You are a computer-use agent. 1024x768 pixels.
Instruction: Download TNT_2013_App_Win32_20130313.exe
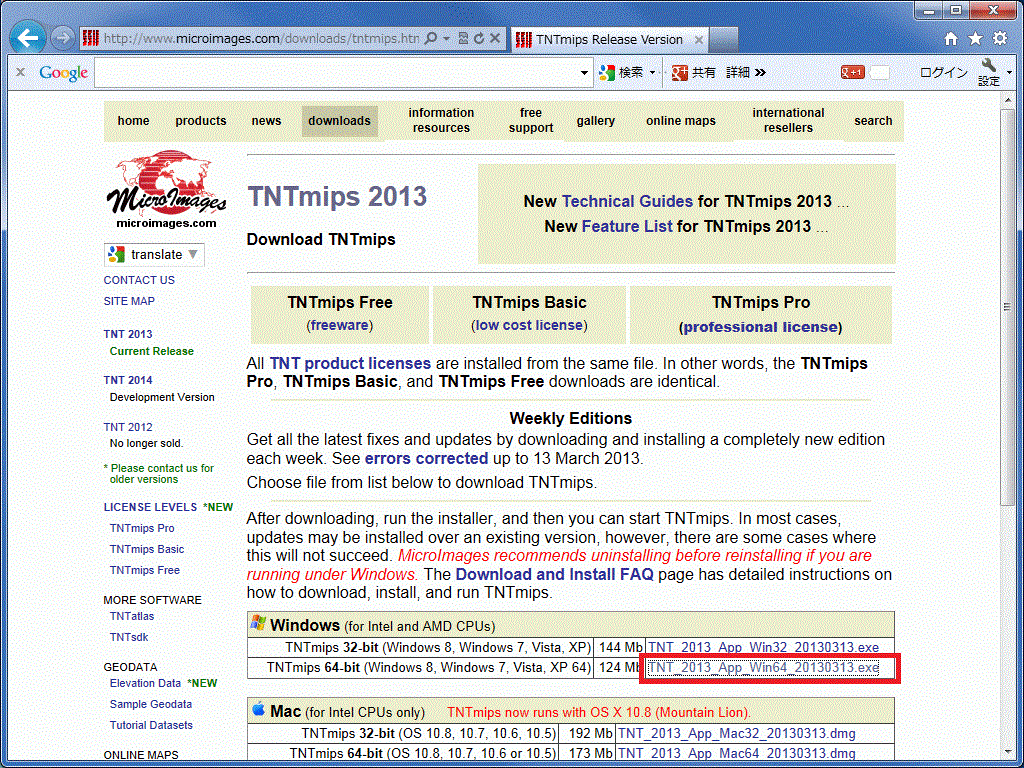click(763, 648)
